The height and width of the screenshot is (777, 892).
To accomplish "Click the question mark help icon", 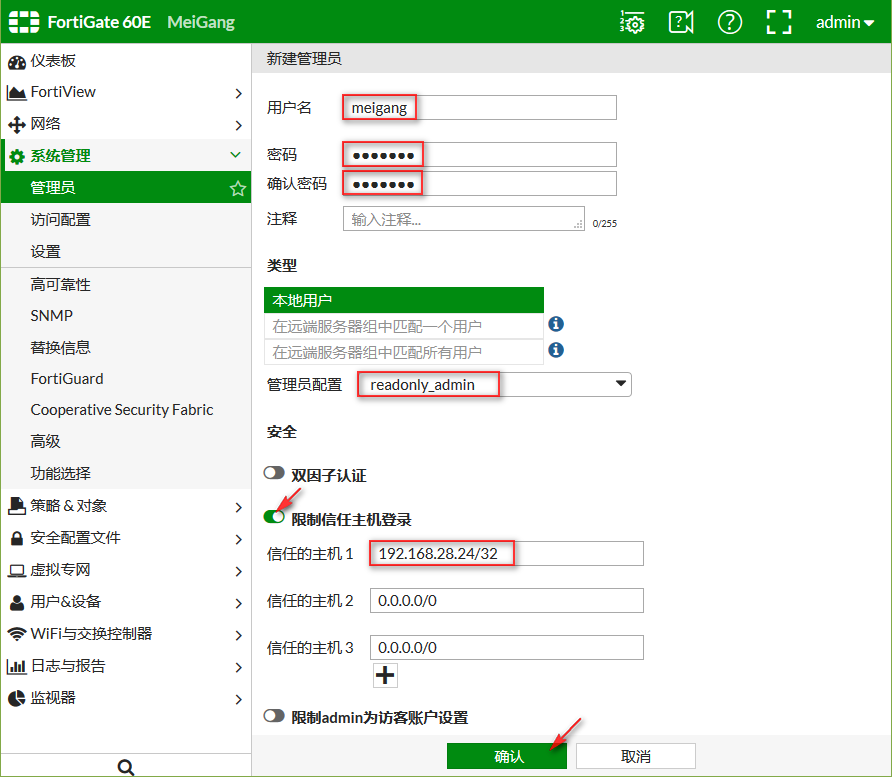I will [730, 22].
